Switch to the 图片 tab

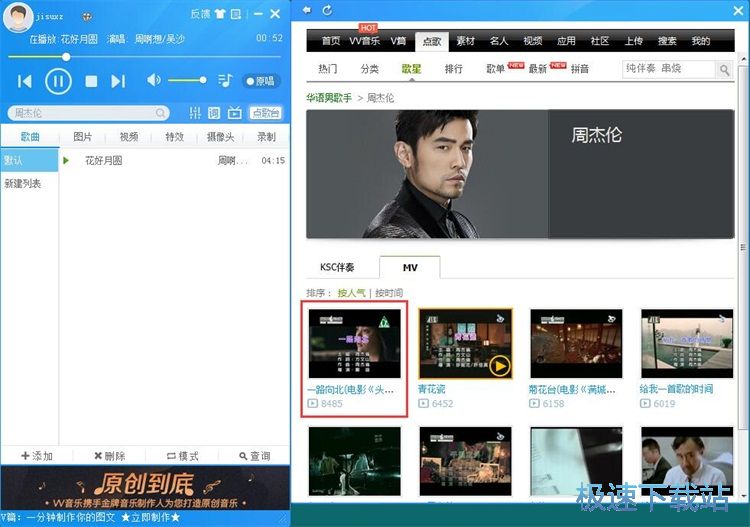point(82,137)
